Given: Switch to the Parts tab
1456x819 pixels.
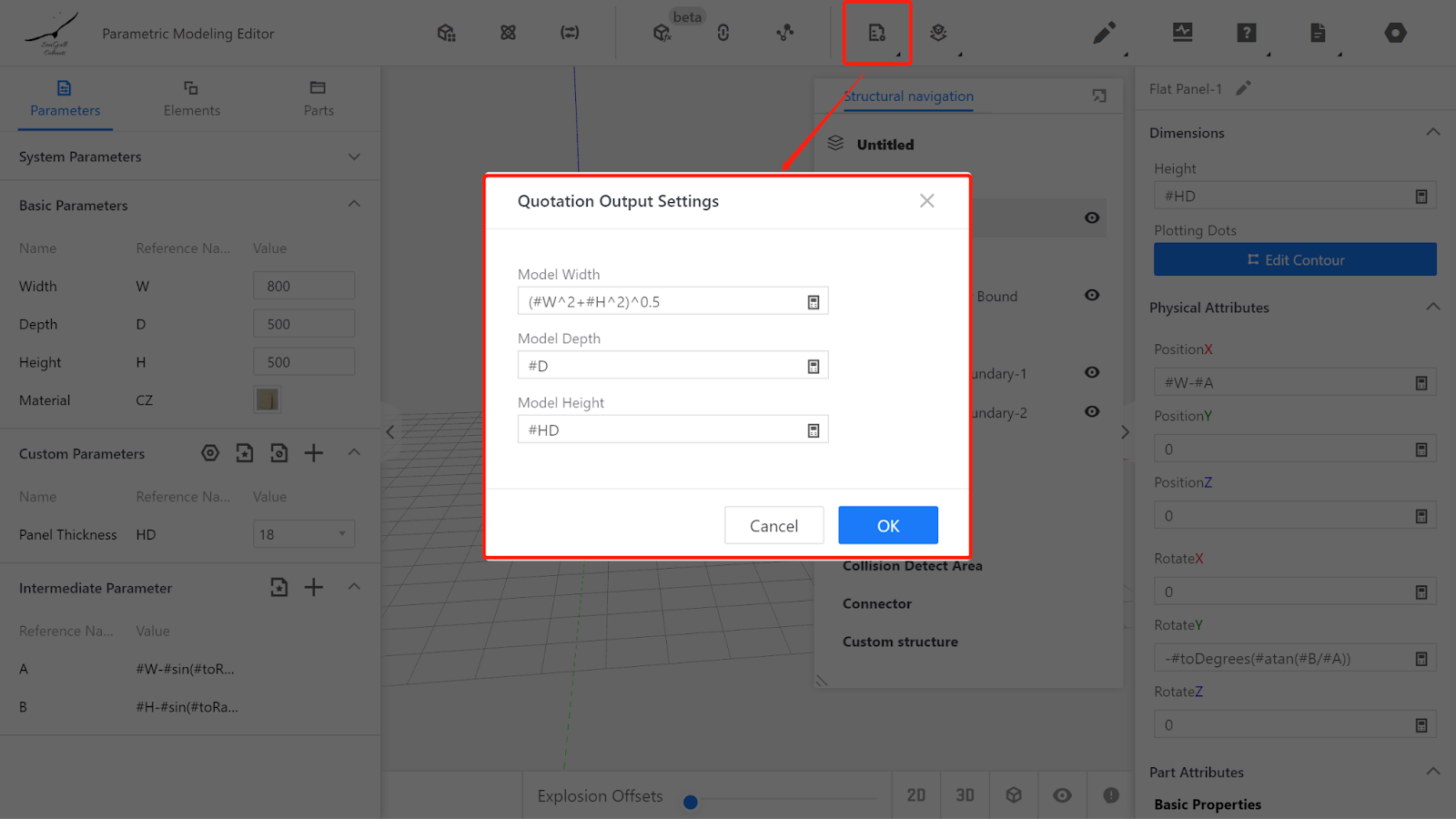Looking at the screenshot, I should (x=318, y=99).
